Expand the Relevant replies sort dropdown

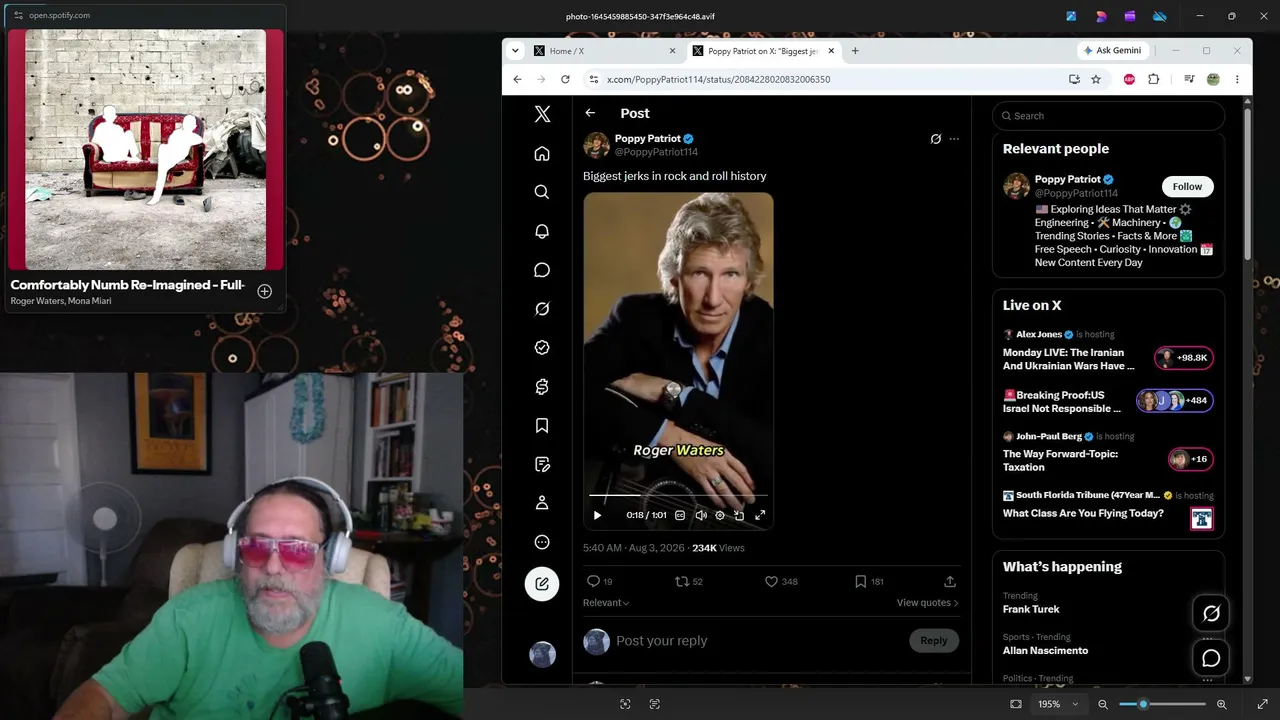coord(606,603)
